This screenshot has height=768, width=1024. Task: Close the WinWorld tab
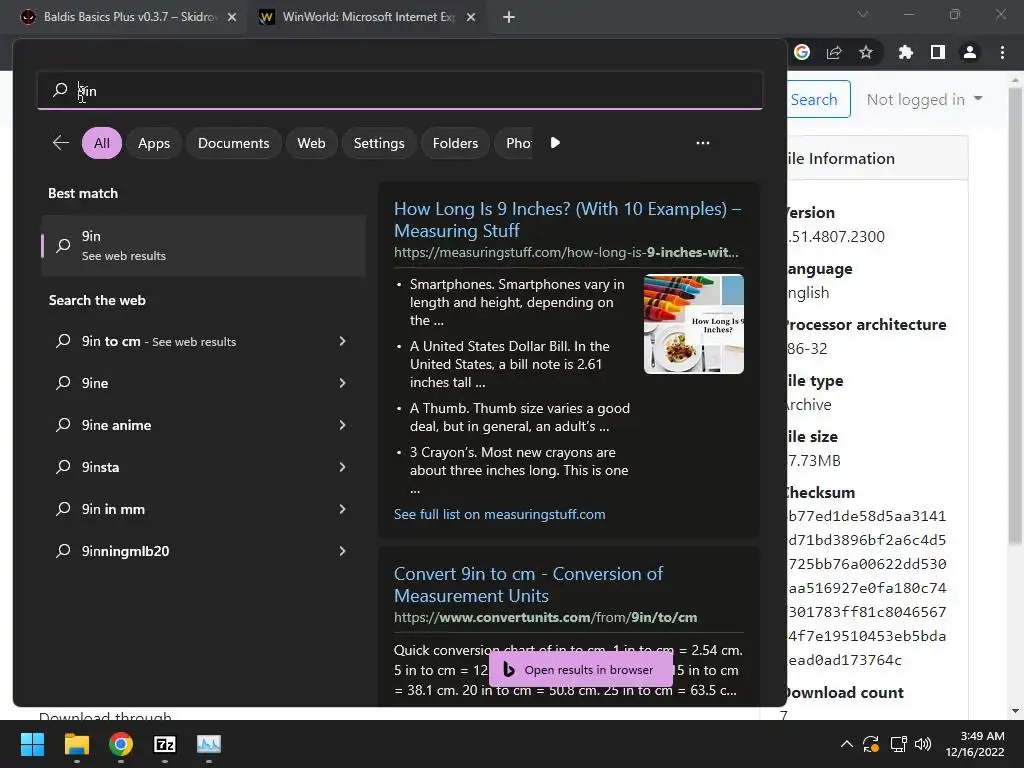[471, 17]
